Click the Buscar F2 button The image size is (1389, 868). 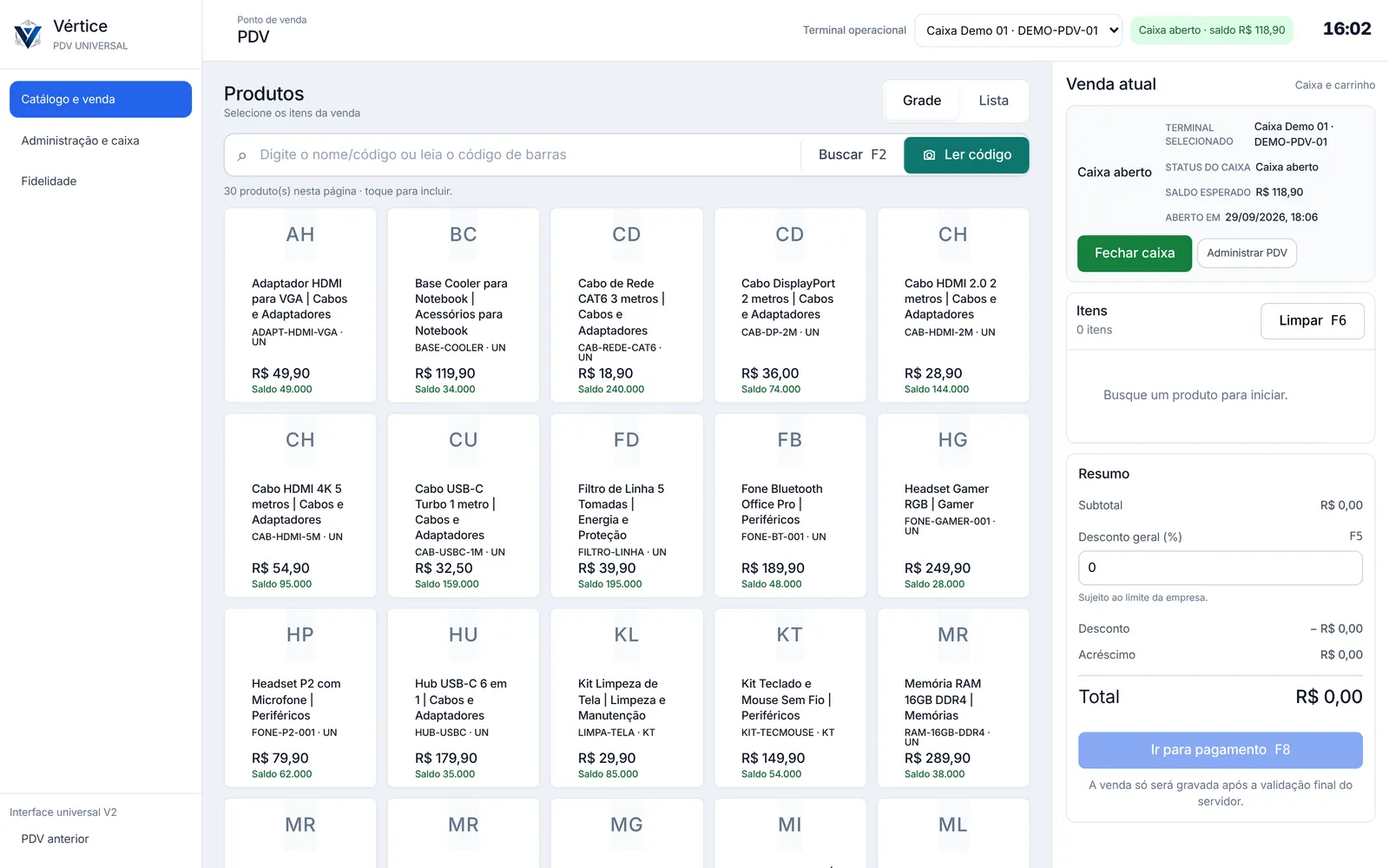click(852, 155)
